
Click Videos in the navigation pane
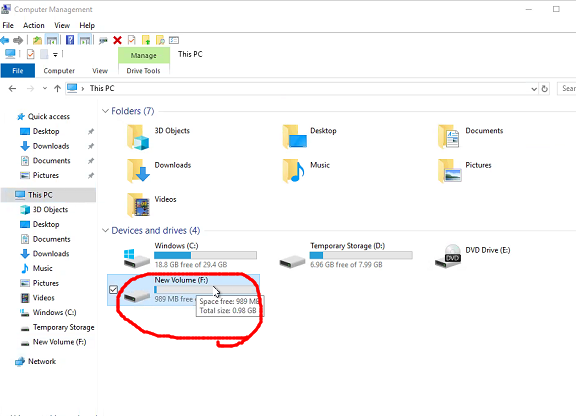pos(37,298)
